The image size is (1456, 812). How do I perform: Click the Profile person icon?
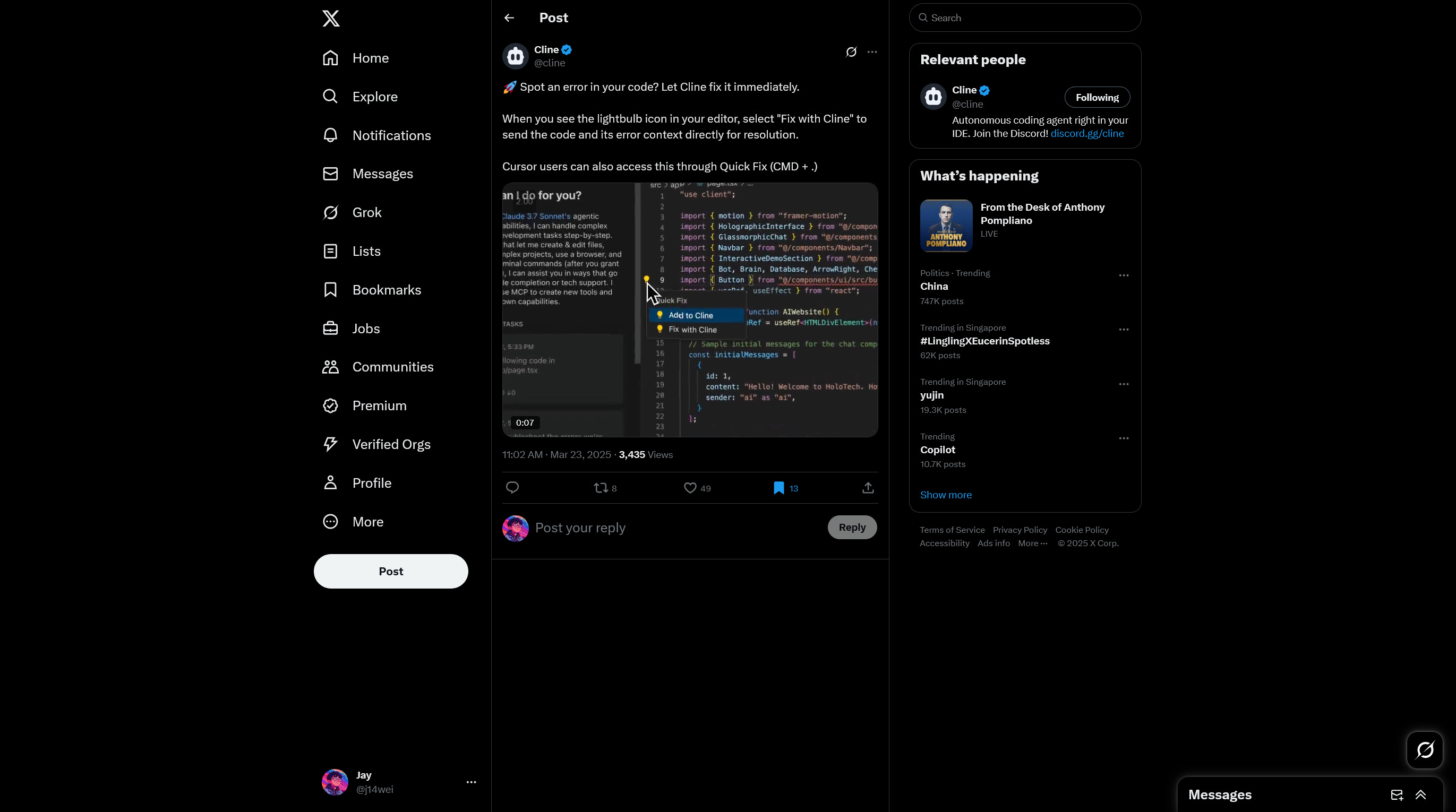[331, 483]
